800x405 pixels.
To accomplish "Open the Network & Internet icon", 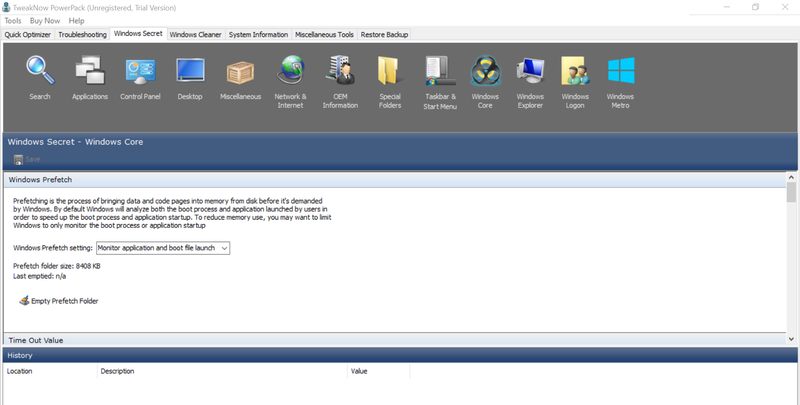I will [x=290, y=70].
